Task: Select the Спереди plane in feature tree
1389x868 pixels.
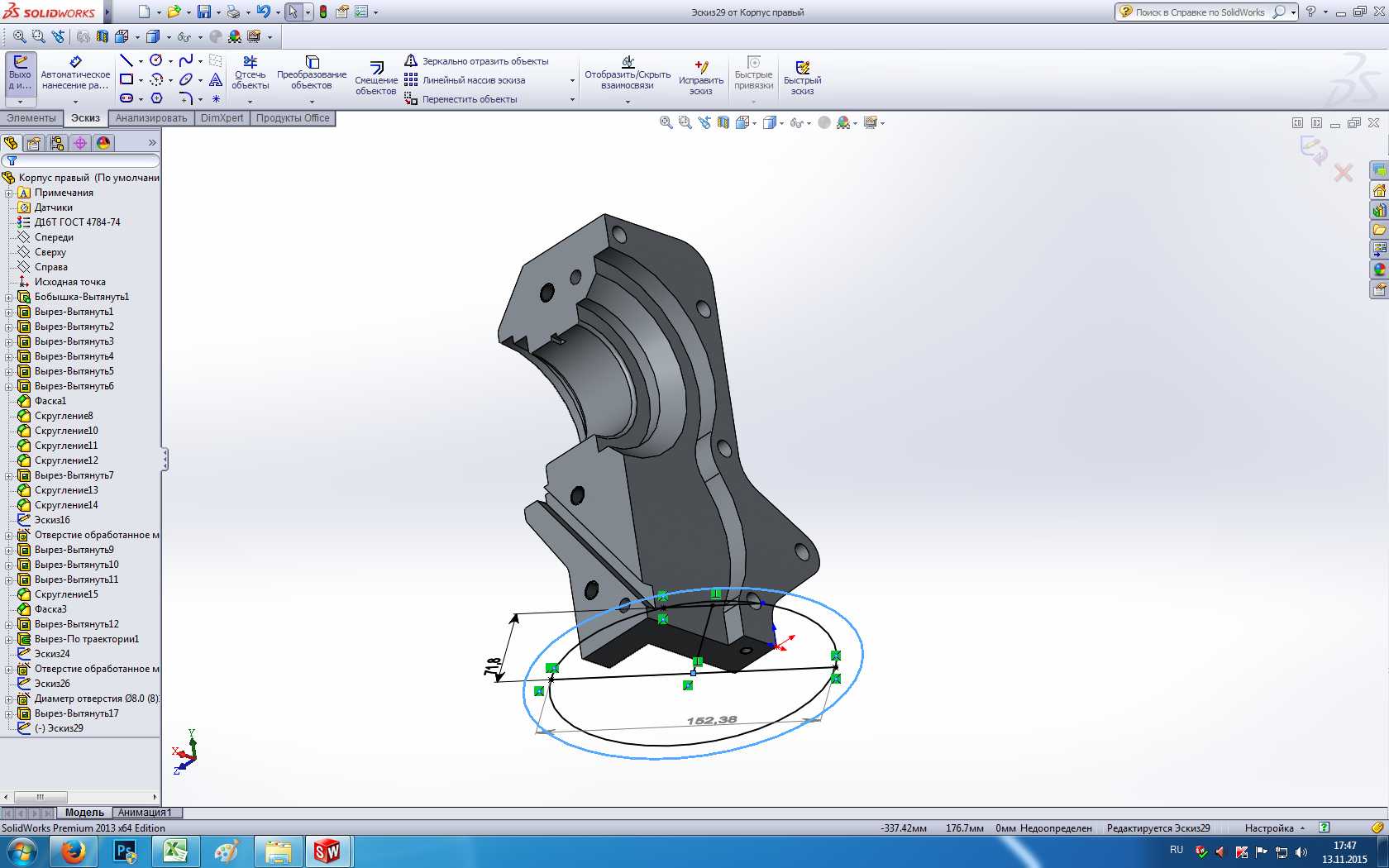Action: 54,237
